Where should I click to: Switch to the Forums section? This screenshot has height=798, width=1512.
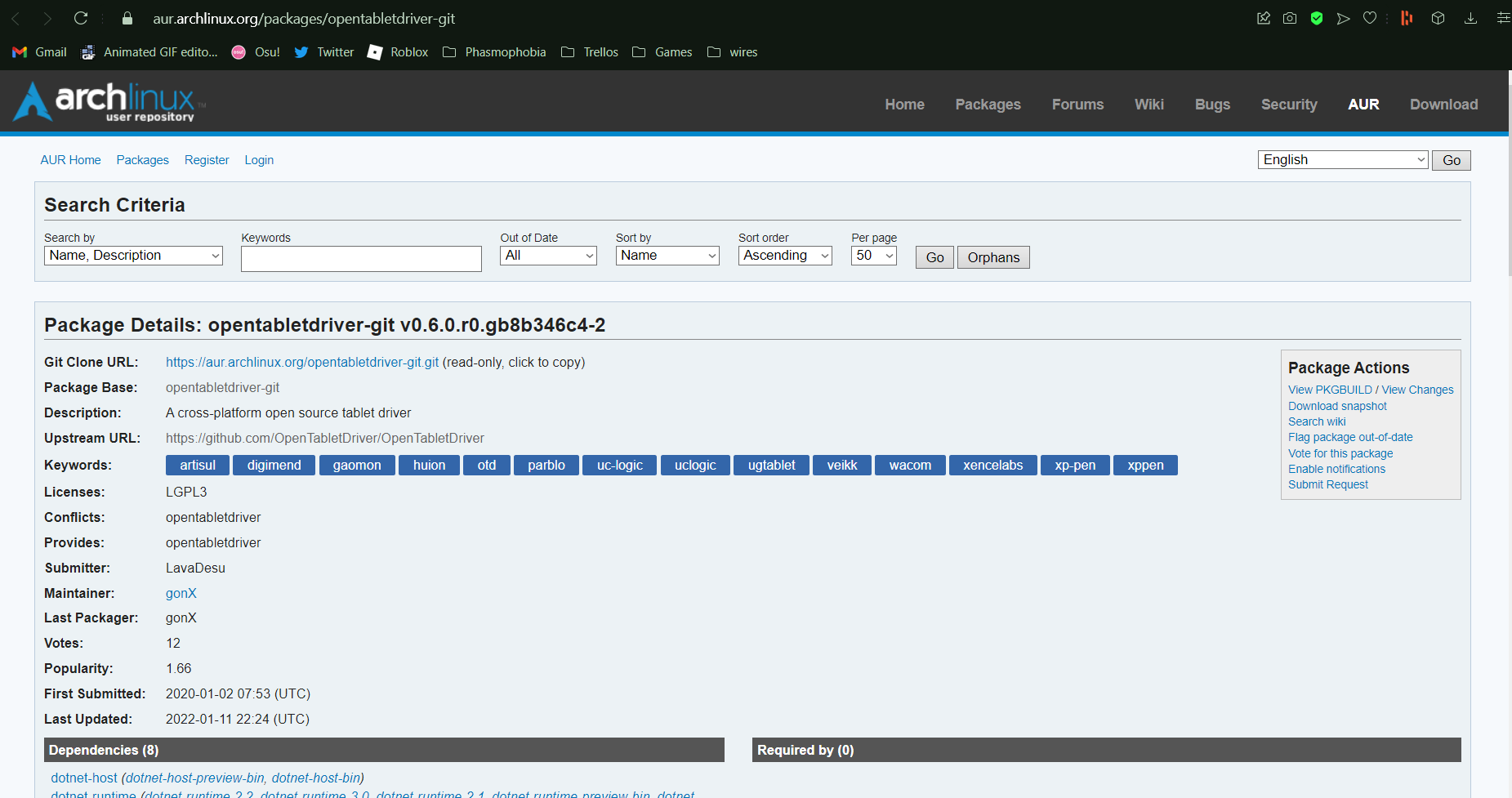click(1077, 104)
